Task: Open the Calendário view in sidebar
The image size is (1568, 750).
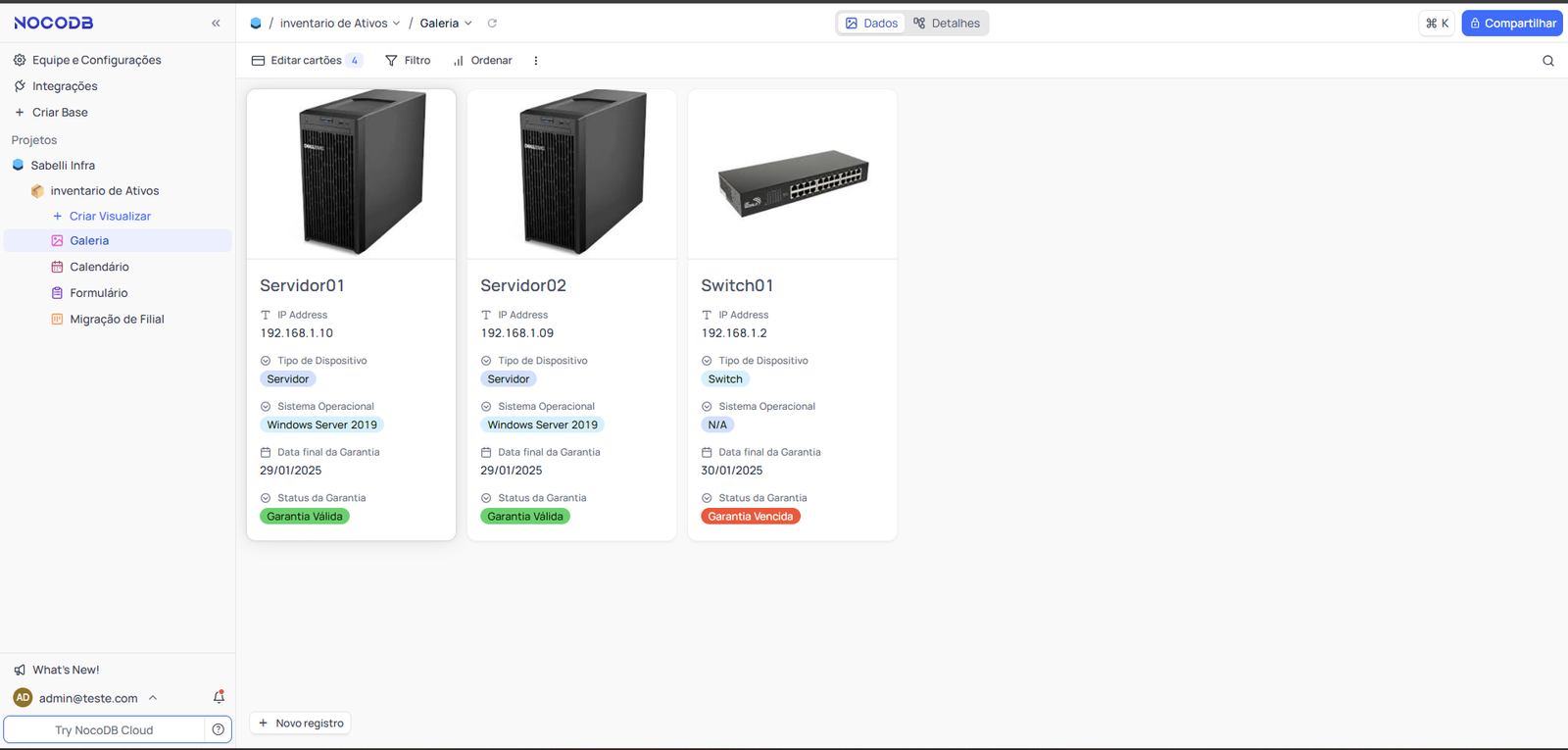Action: (99, 267)
